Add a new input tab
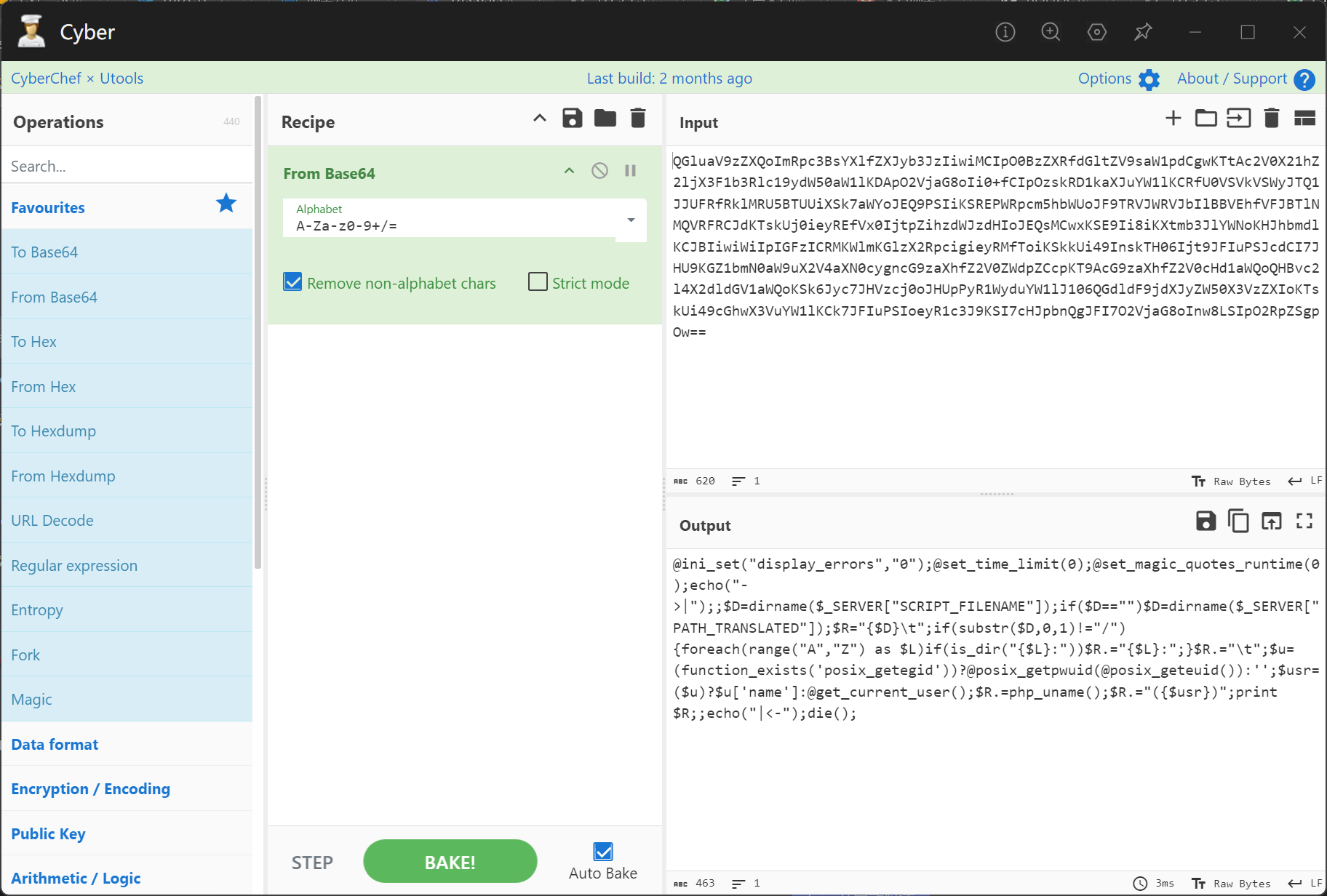Screen dimensions: 1327x896 coord(1173,118)
